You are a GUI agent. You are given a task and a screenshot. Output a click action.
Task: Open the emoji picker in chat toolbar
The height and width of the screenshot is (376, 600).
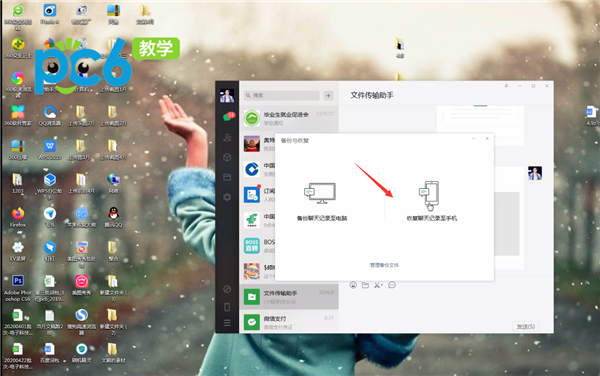pyautogui.click(x=353, y=285)
